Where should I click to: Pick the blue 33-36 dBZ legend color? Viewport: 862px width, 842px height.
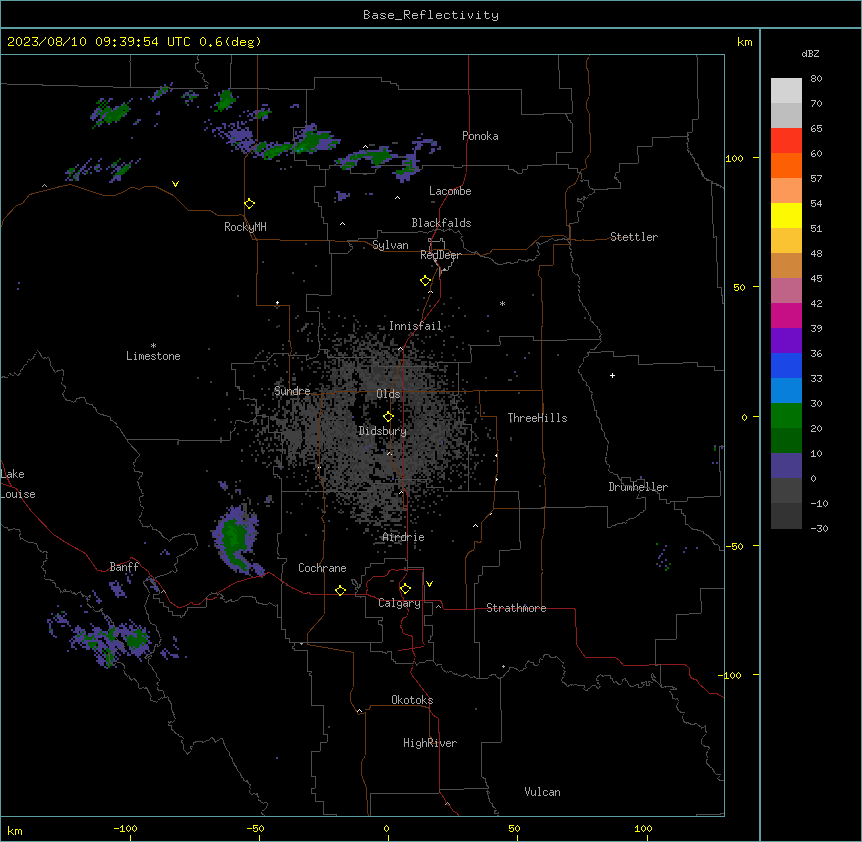click(x=786, y=365)
